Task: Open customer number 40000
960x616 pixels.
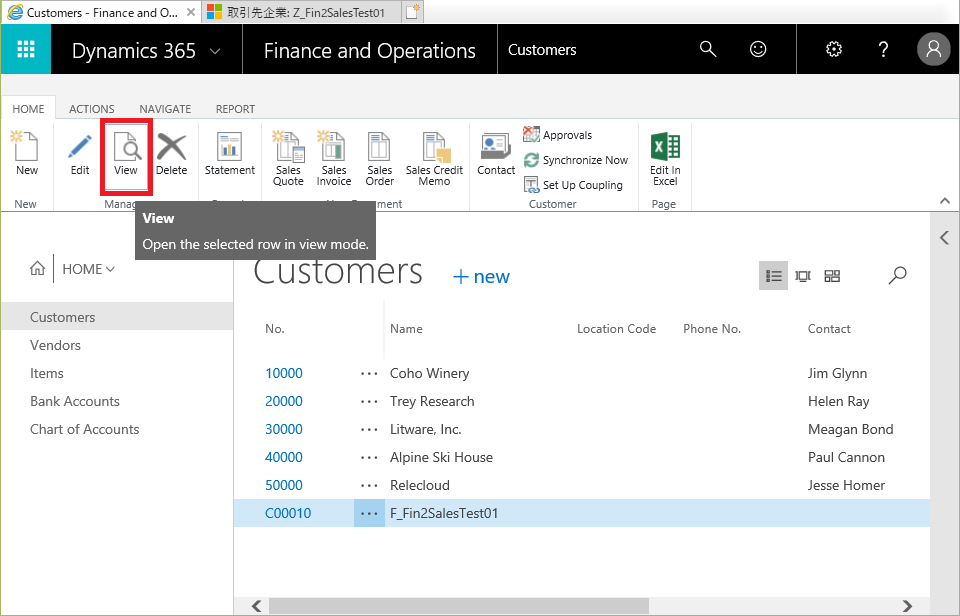Action: coord(283,457)
